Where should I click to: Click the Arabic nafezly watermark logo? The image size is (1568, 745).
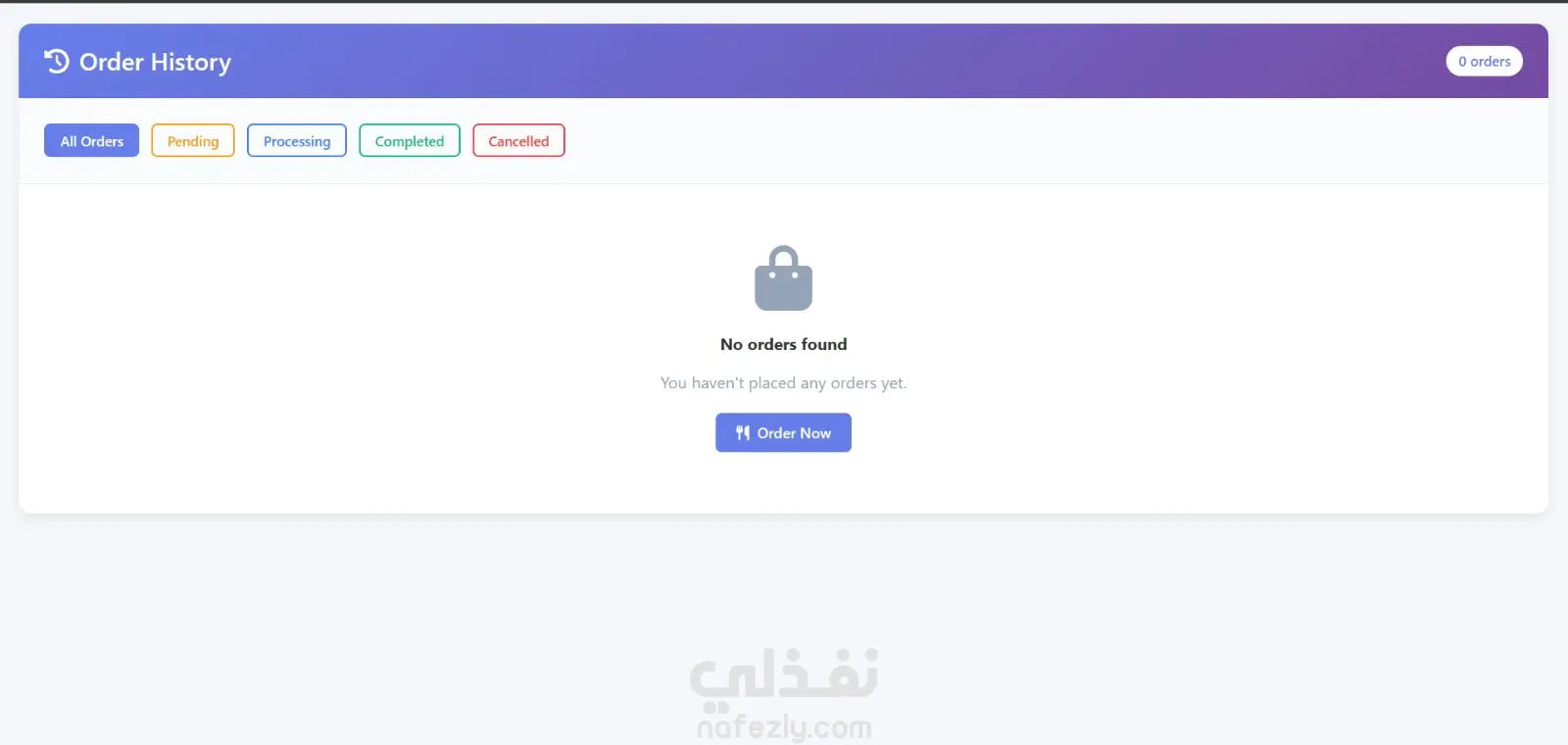783,678
